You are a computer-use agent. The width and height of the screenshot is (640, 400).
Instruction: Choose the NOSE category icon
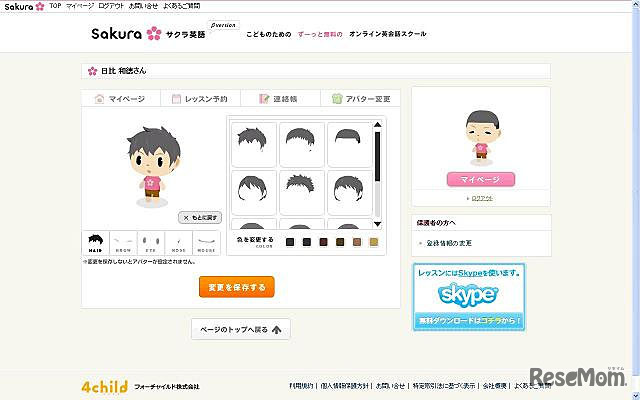pyautogui.click(x=178, y=243)
